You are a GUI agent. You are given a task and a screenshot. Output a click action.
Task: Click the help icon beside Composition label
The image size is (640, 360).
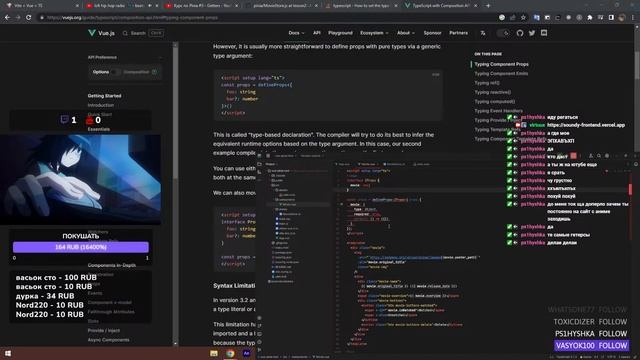click(154, 72)
